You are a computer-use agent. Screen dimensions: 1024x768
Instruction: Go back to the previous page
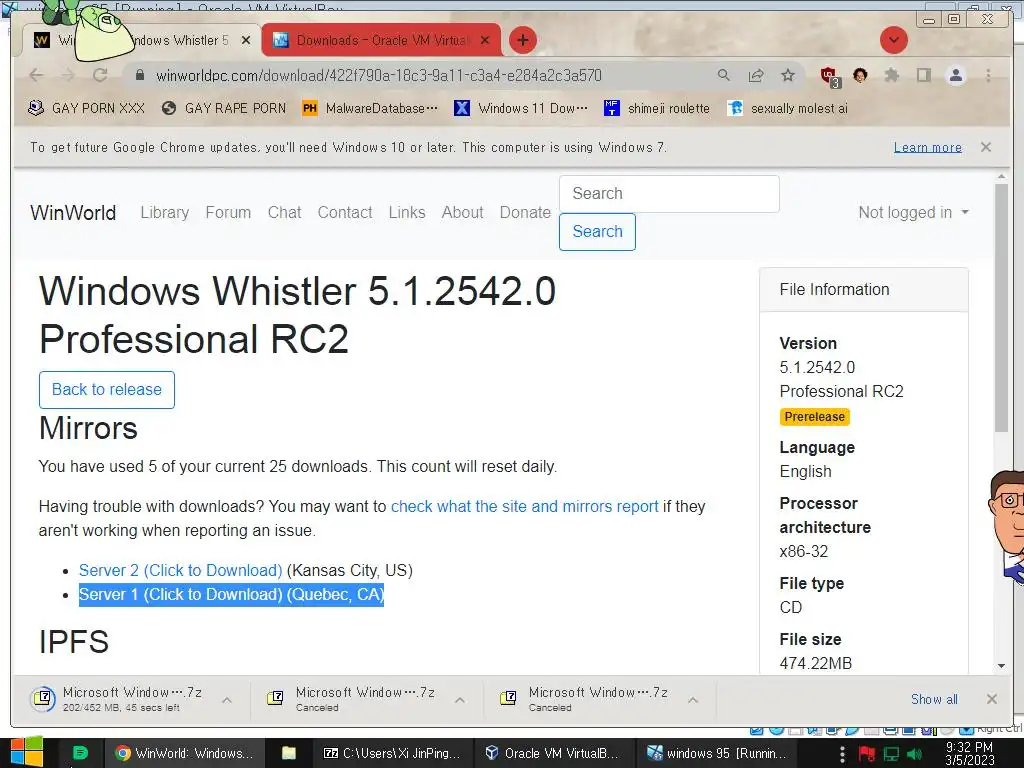(x=37, y=75)
